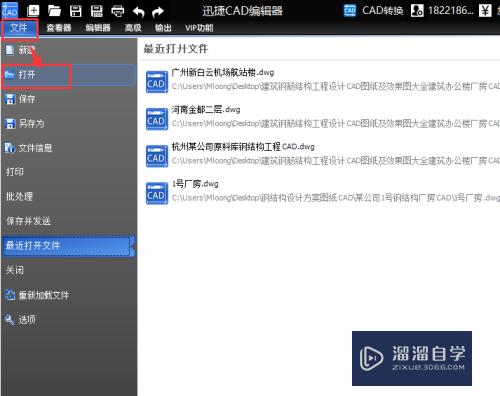Switch to the 输出 tab
This screenshot has width=500, height=396.
click(x=163, y=28)
